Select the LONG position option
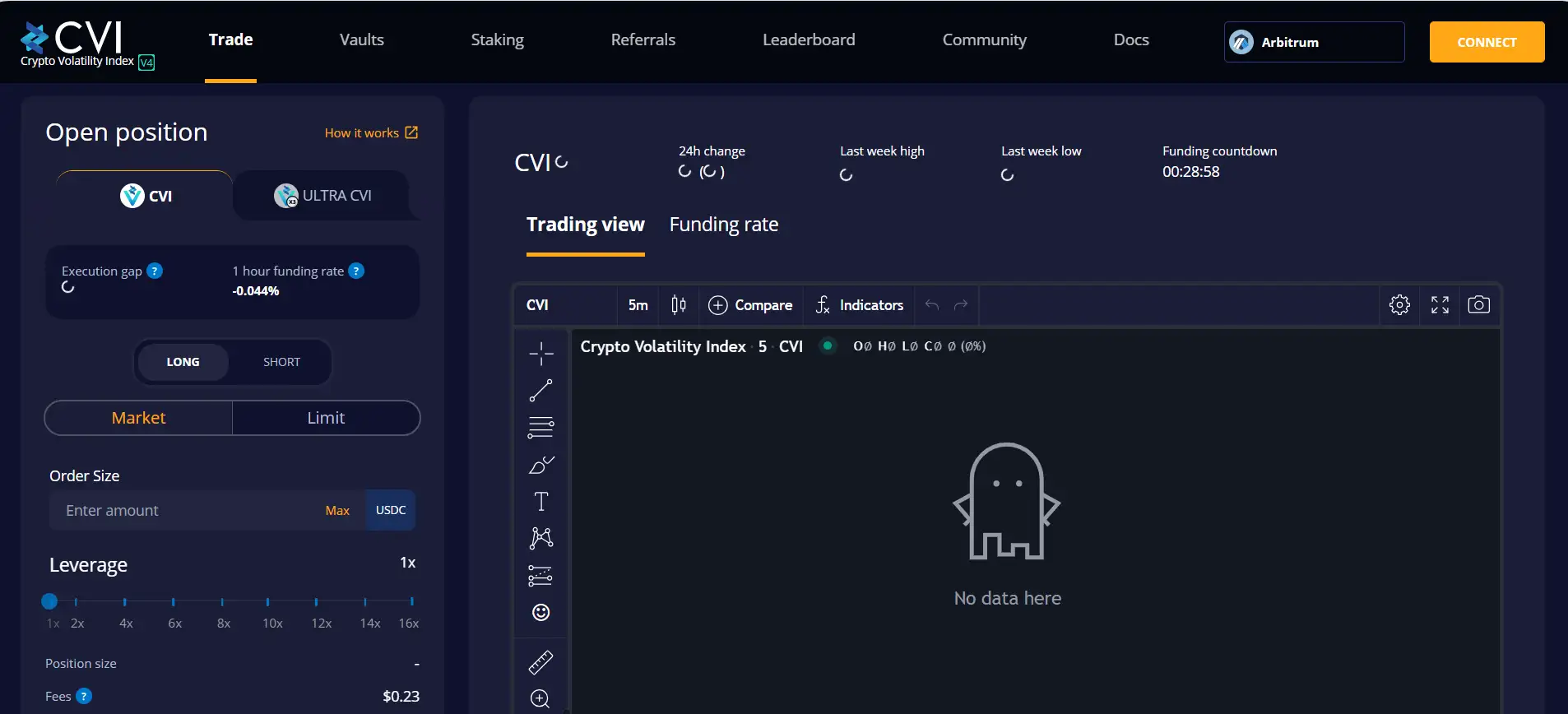 (x=183, y=362)
